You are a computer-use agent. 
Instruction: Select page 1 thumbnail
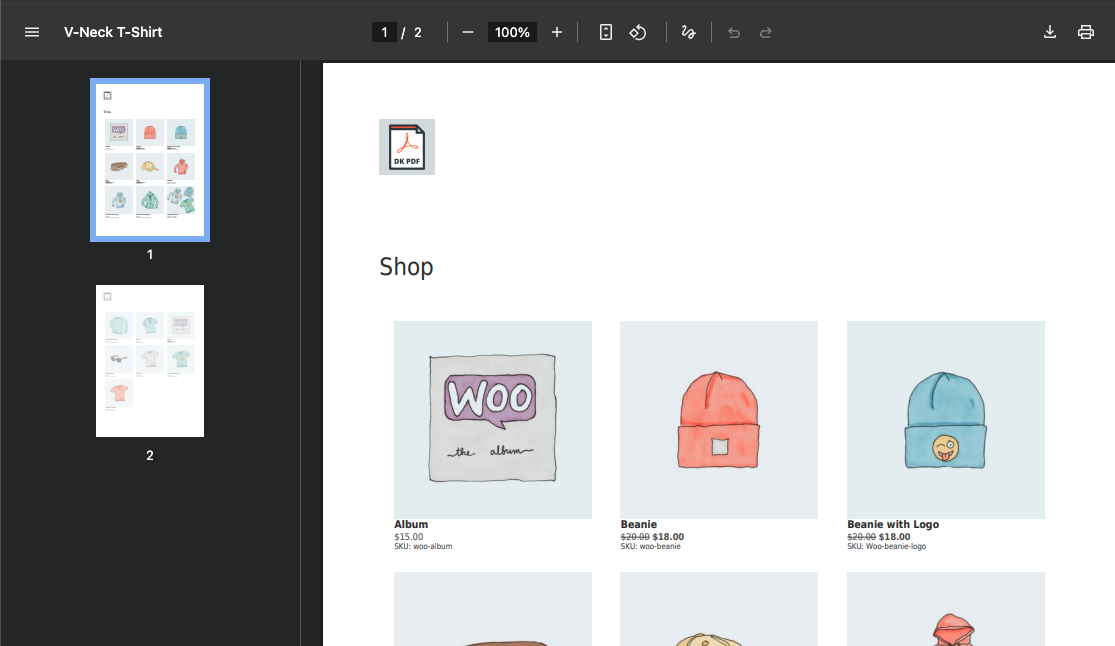point(150,160)
